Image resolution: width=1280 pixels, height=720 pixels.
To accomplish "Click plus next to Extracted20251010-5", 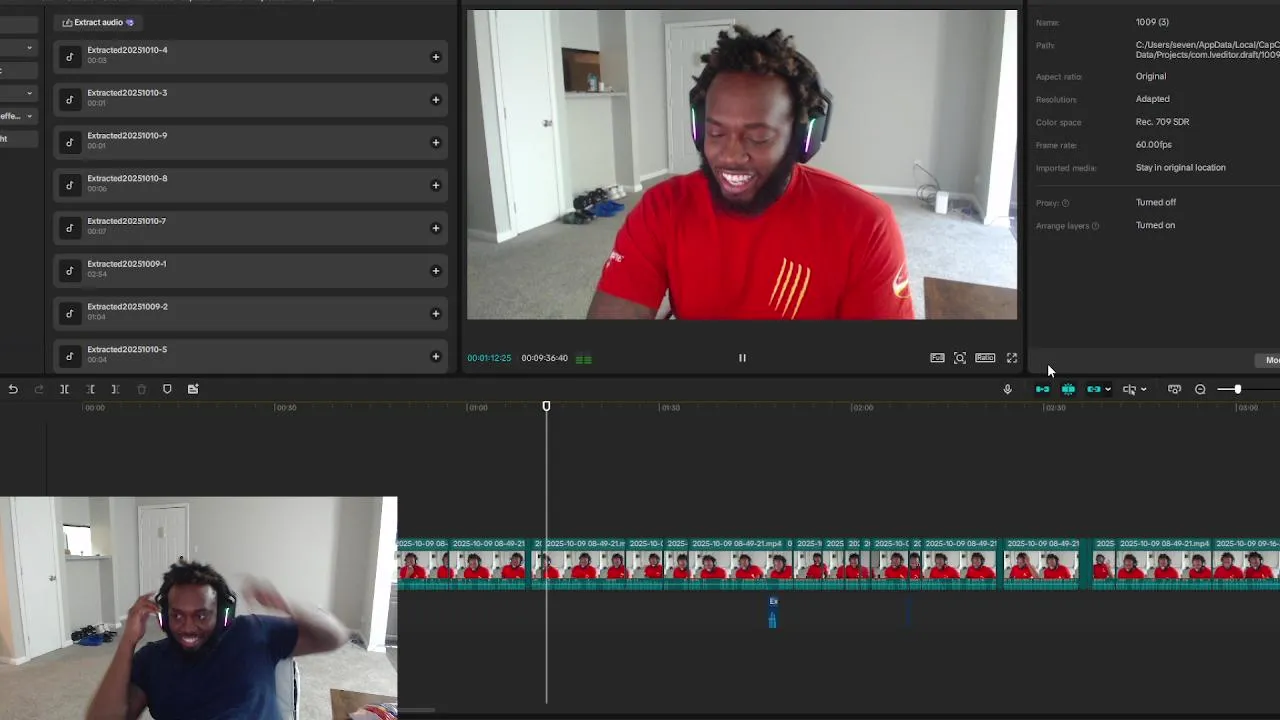I will pos(435,357).
